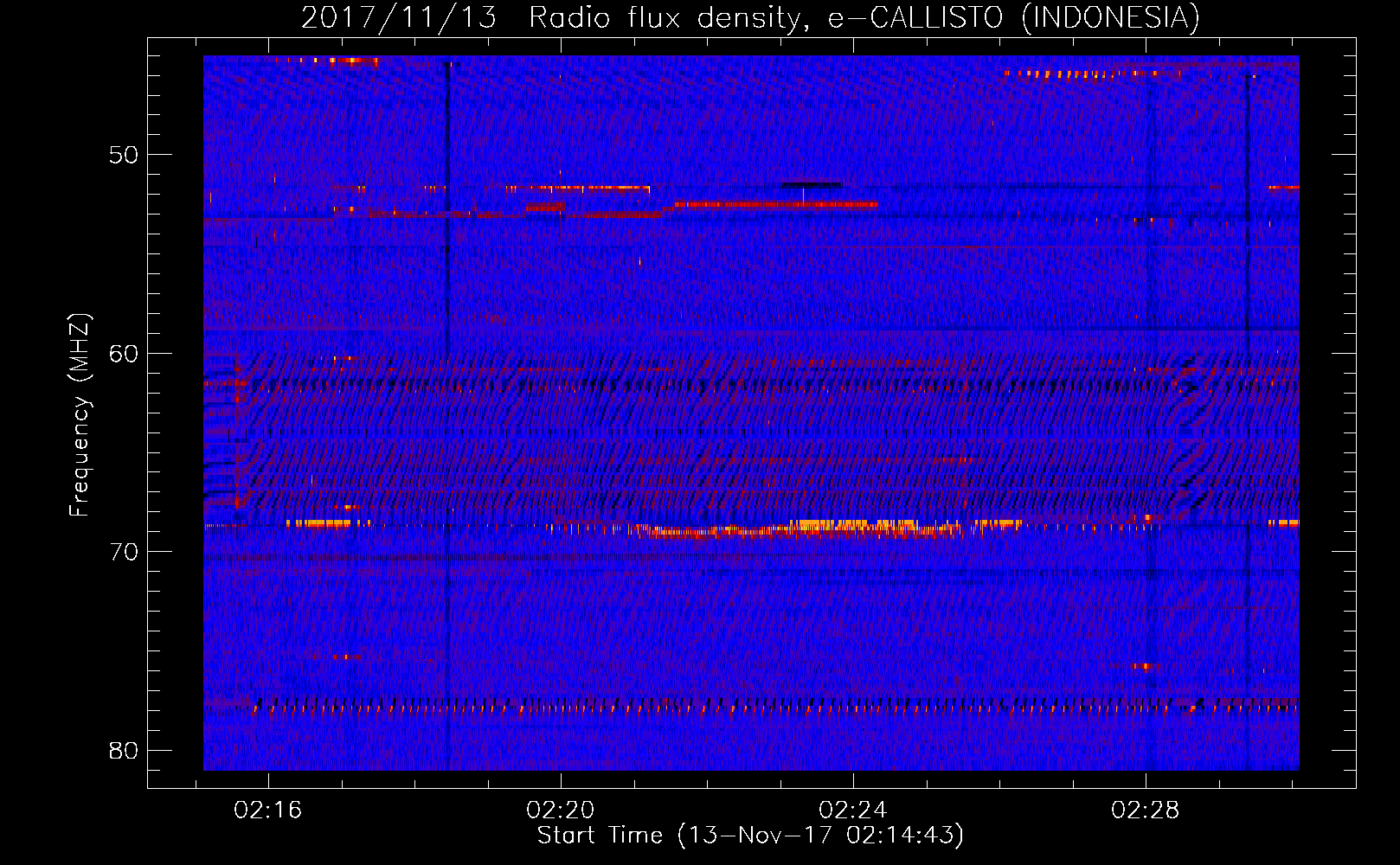Click the "Start Time (13-Nov-17 02:14:43)" axis label
Viewport: 1400px width, 865px height.
point(750,836)
